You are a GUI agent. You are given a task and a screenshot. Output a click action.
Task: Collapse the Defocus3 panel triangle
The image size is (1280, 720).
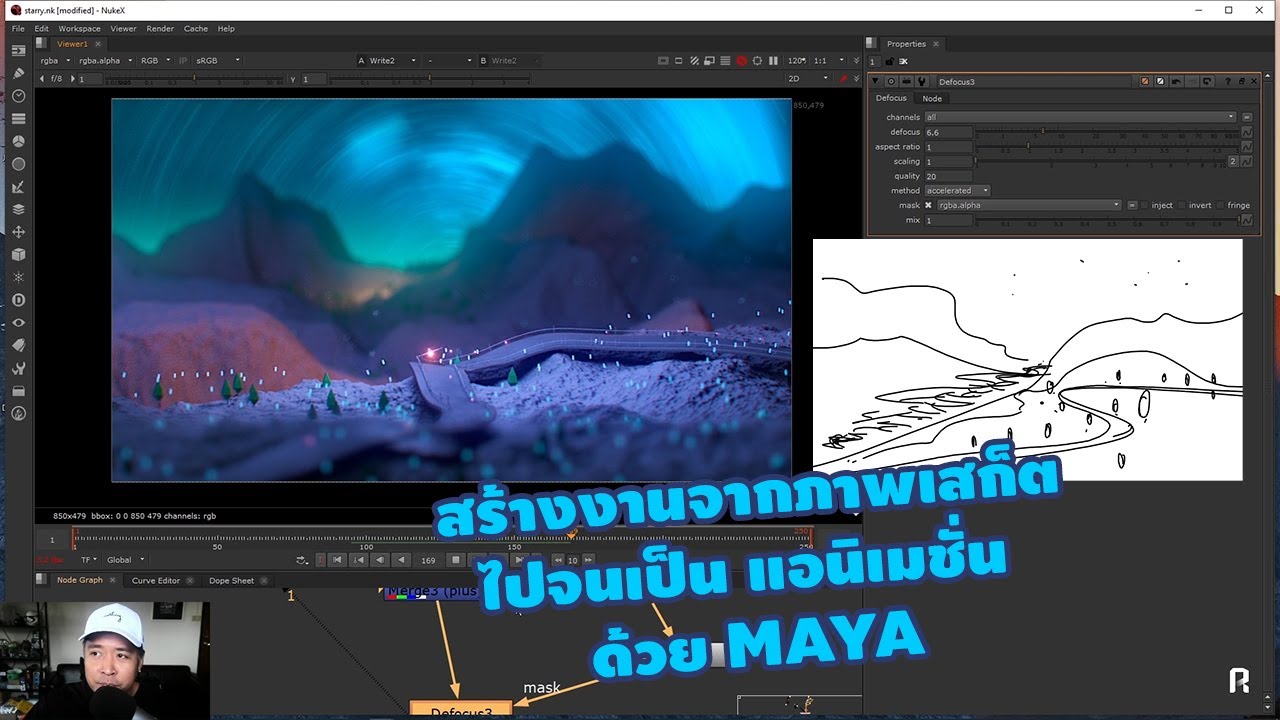click(x=875, y=81)
